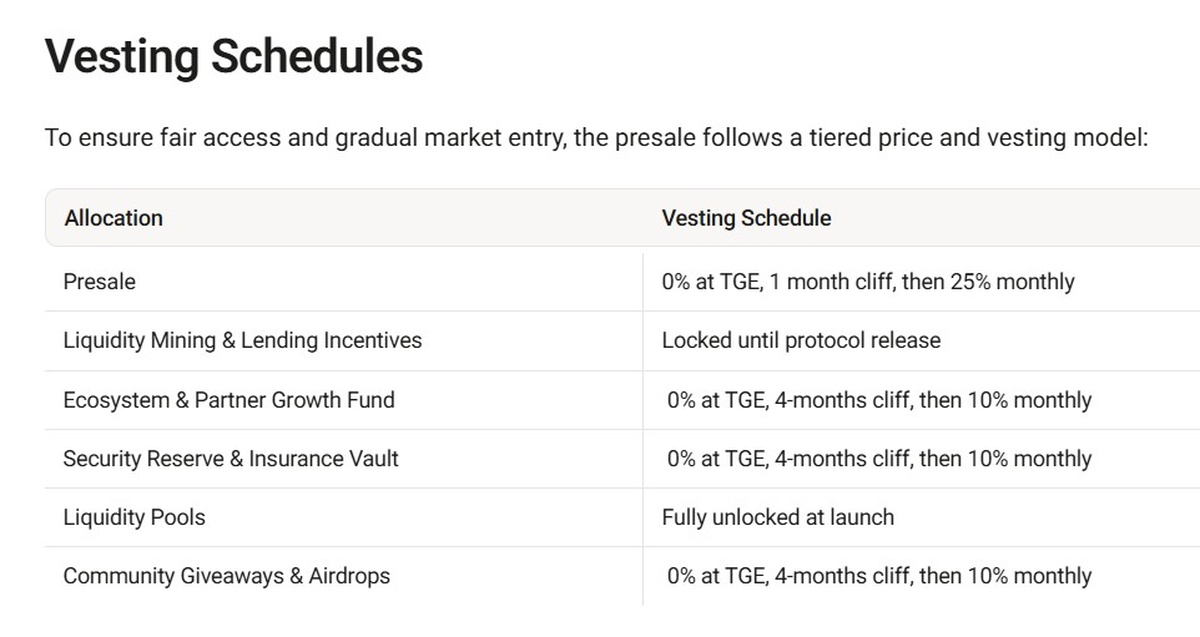
Task: Click vesting schedule for Security Reserve & Insurance Vault
Action: [879, 459]
